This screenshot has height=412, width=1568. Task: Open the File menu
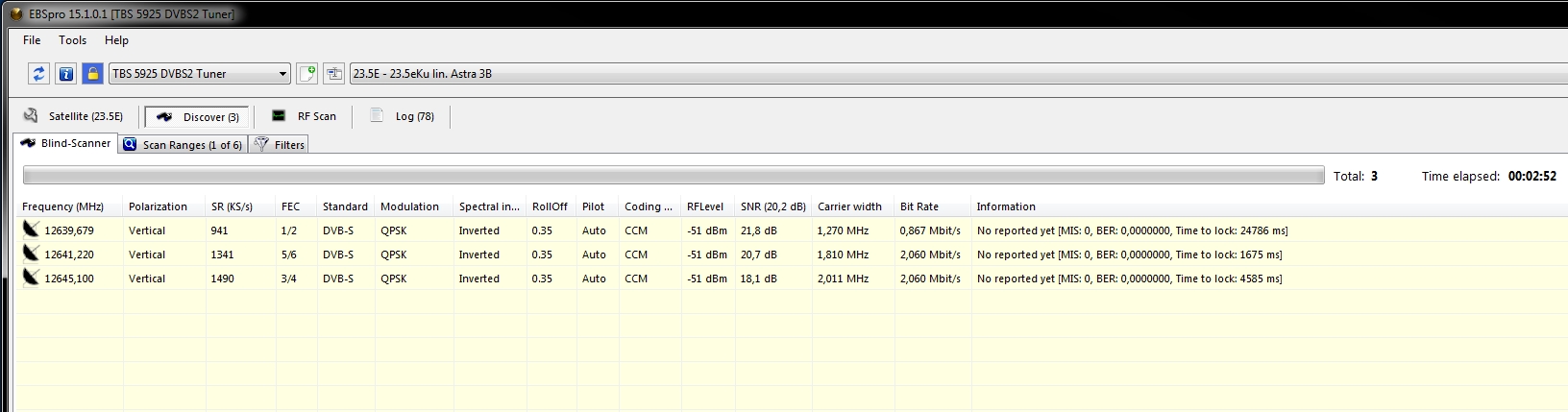[32, 40]
